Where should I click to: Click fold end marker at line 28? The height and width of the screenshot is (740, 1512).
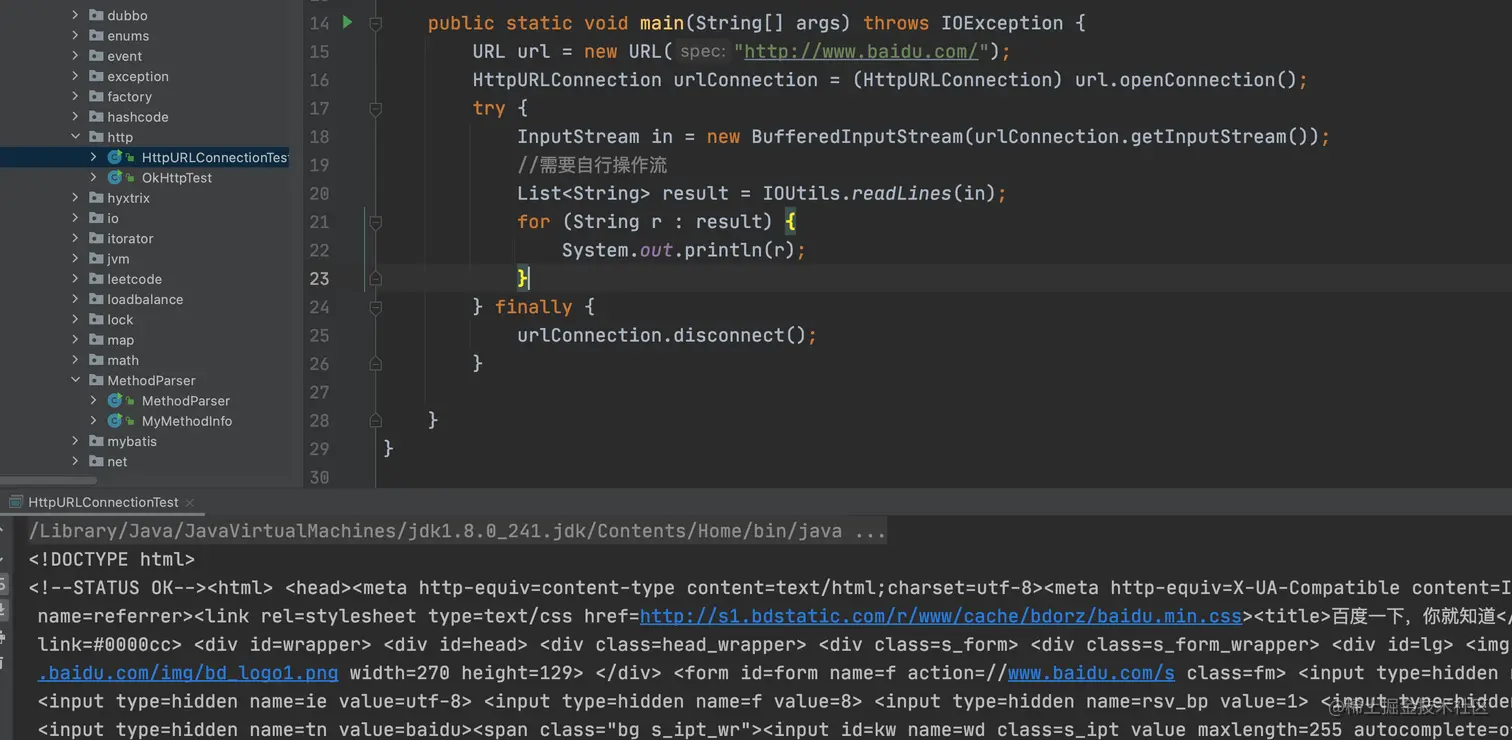pyautogui.click(x=376, y=420)
